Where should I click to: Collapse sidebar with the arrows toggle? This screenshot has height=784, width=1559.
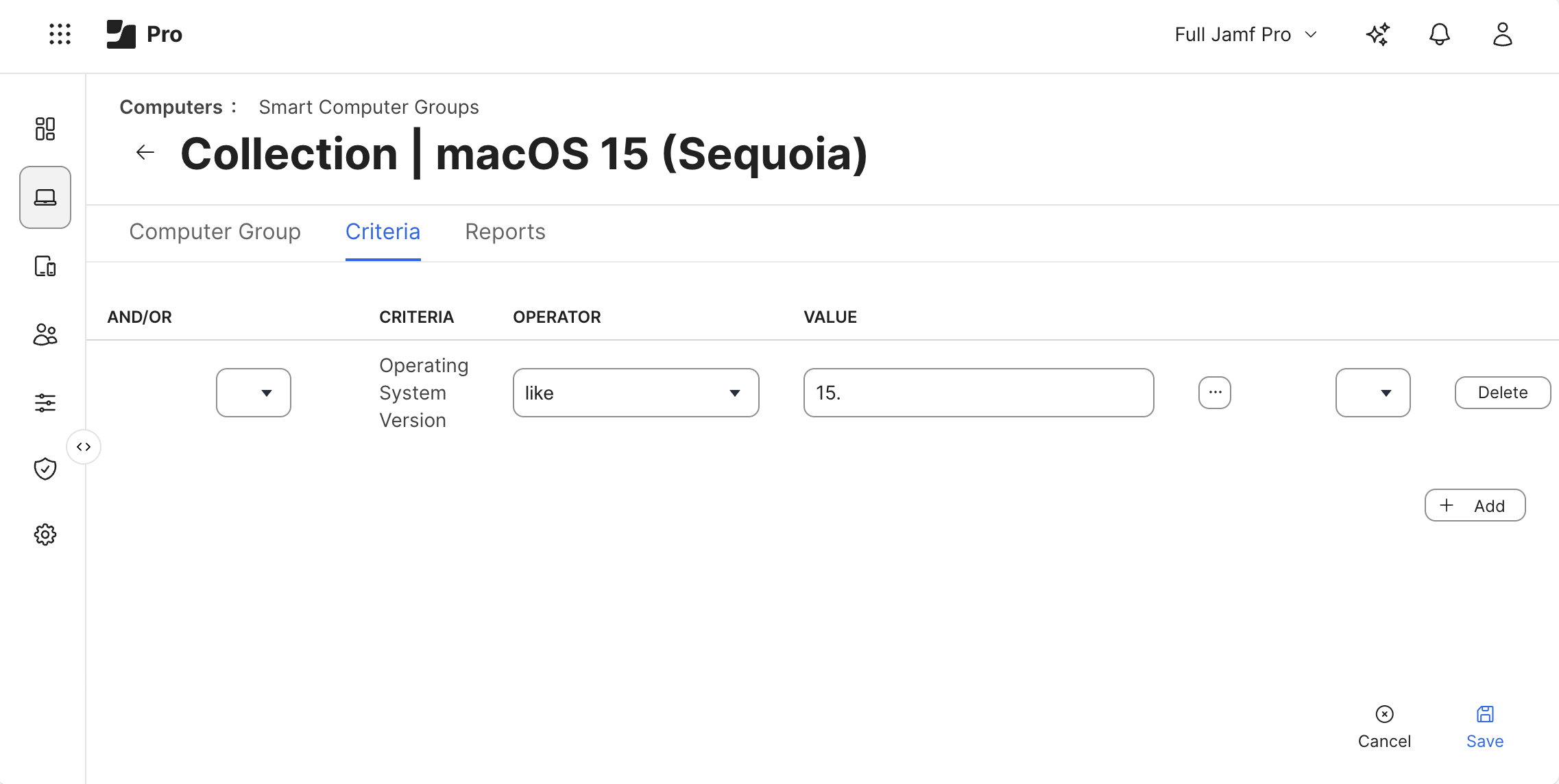84,447
